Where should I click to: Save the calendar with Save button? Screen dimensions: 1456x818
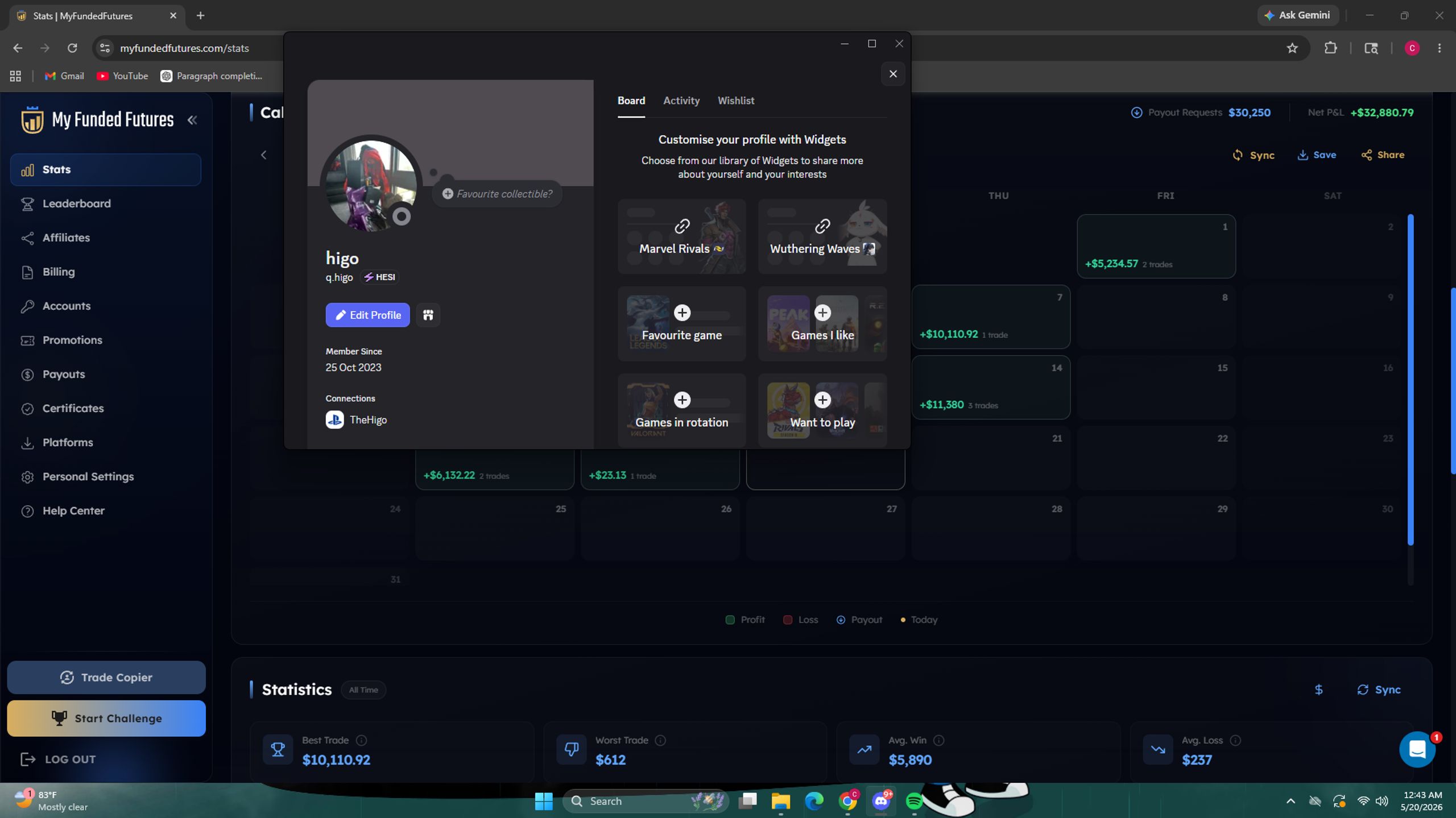click(1317, 155)
